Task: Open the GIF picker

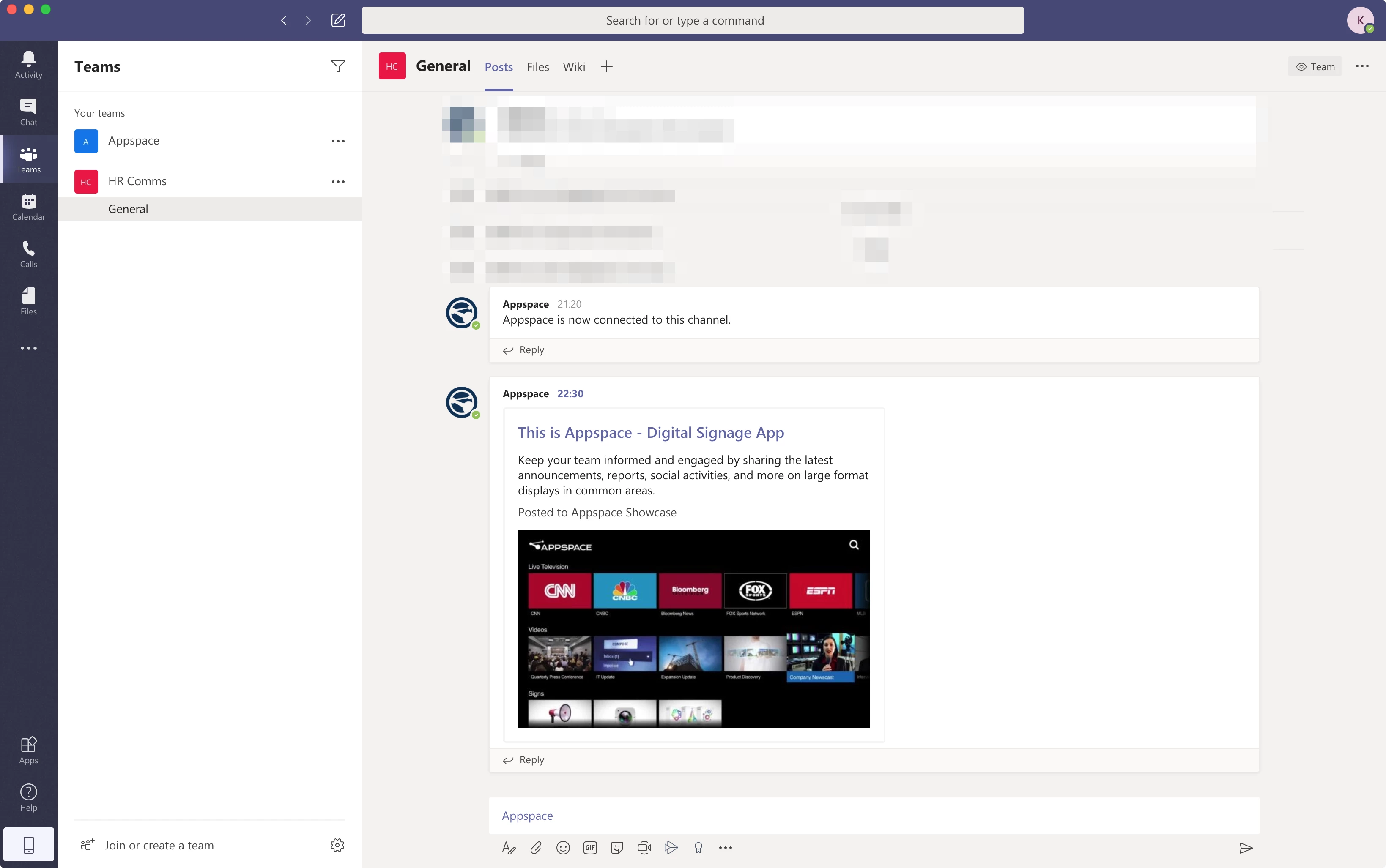Action: pos(590,847)
